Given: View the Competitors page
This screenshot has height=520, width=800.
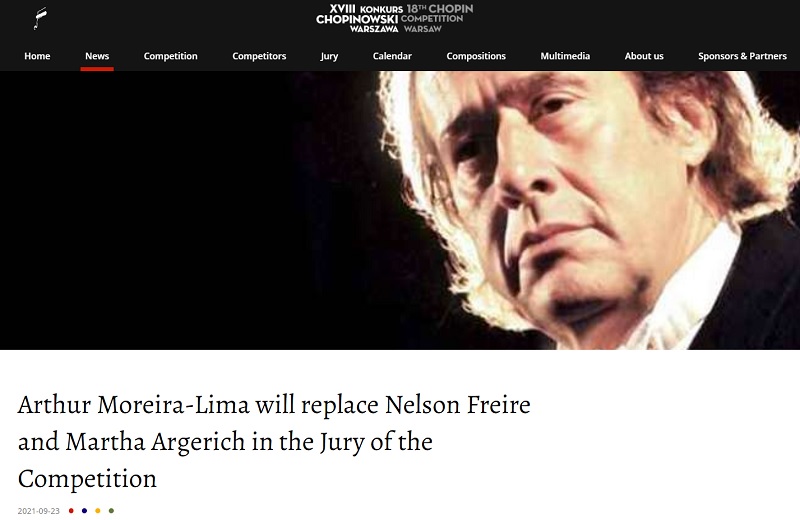Looking at the screenshot, I should pos(259,56).
